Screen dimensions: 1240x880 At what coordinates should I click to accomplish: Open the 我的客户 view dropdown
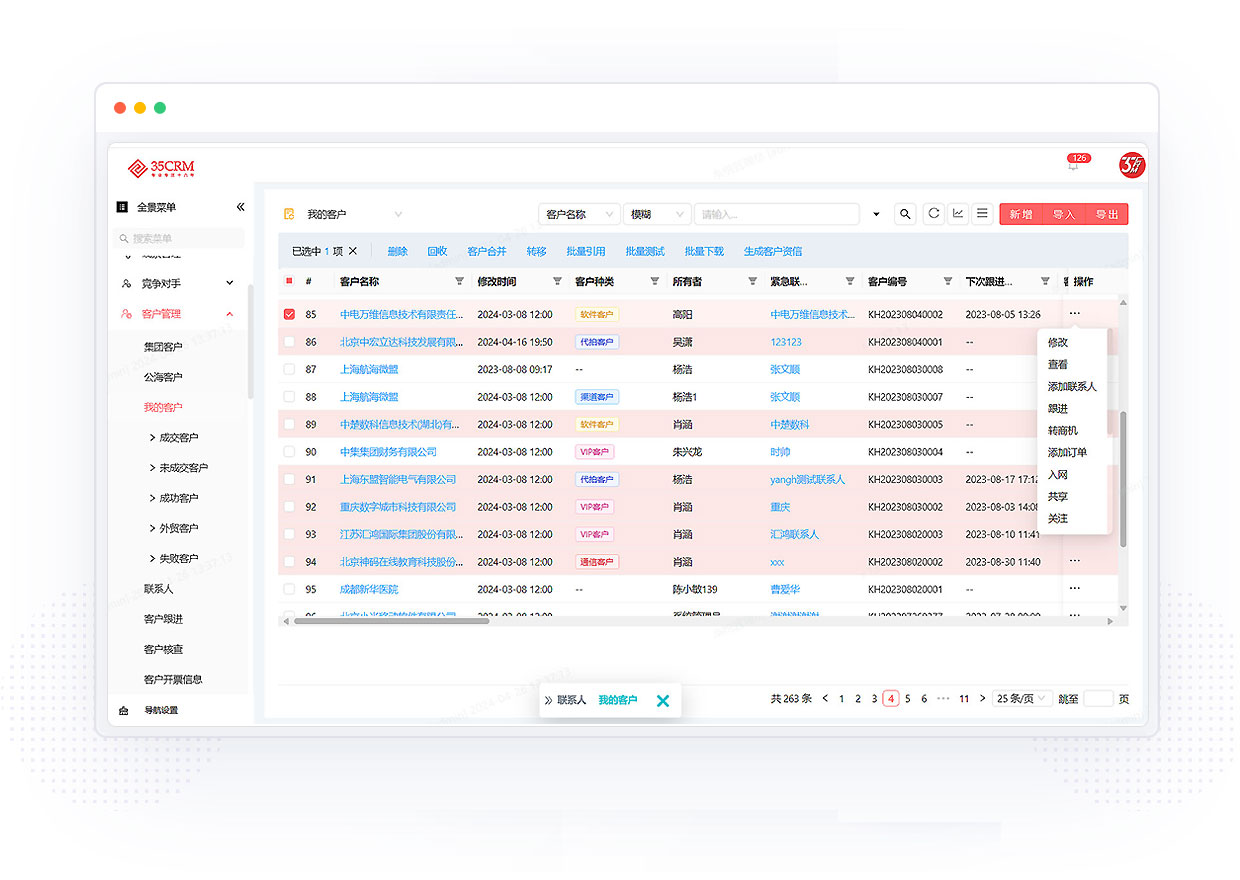(x=354, y=214)
